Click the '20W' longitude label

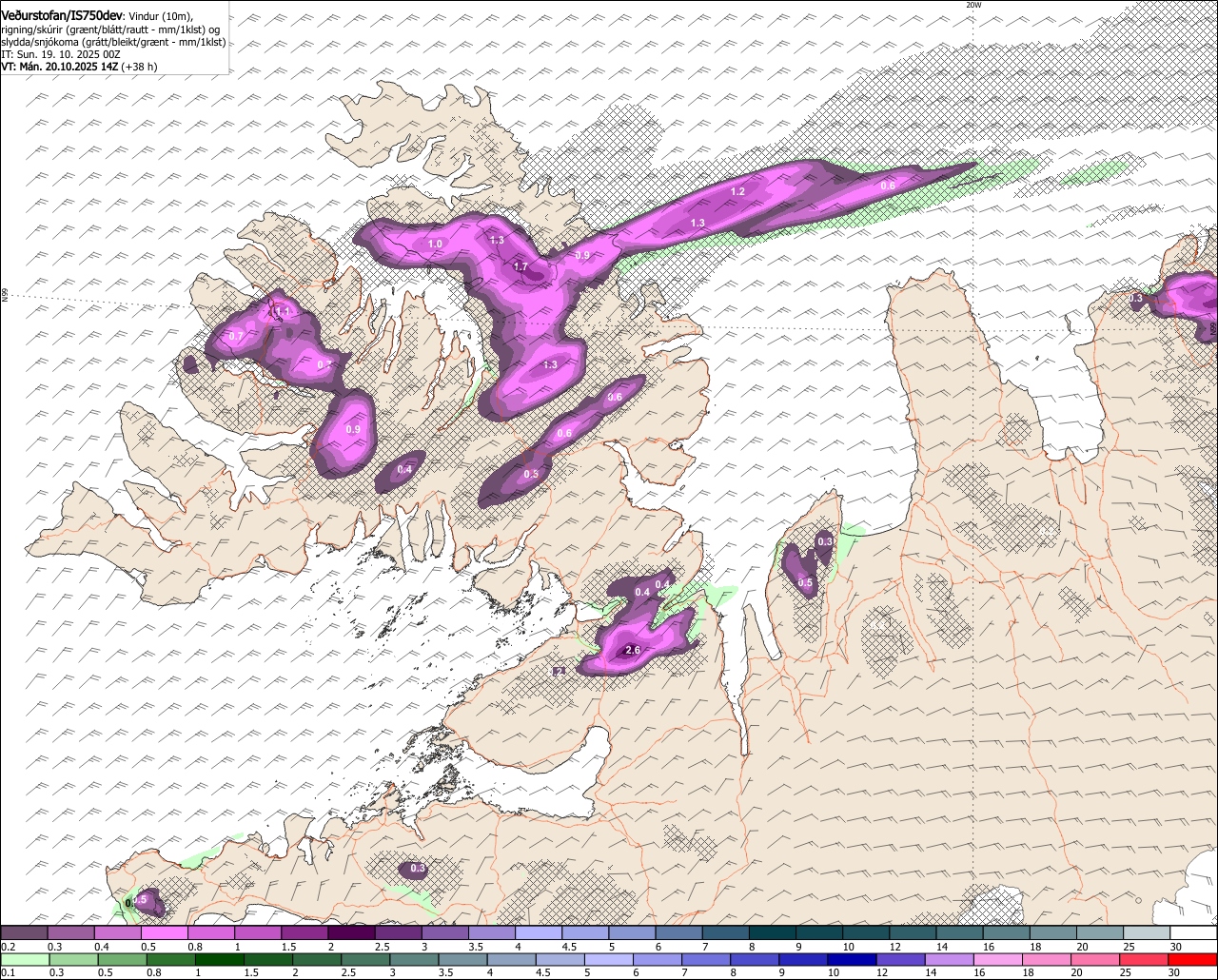tap(973, 5)
